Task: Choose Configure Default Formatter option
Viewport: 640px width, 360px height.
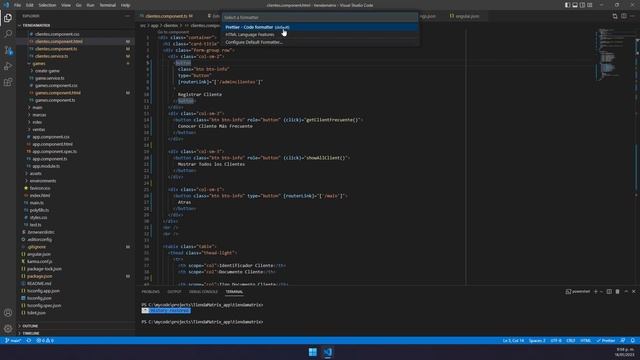Action: [320, 42]
